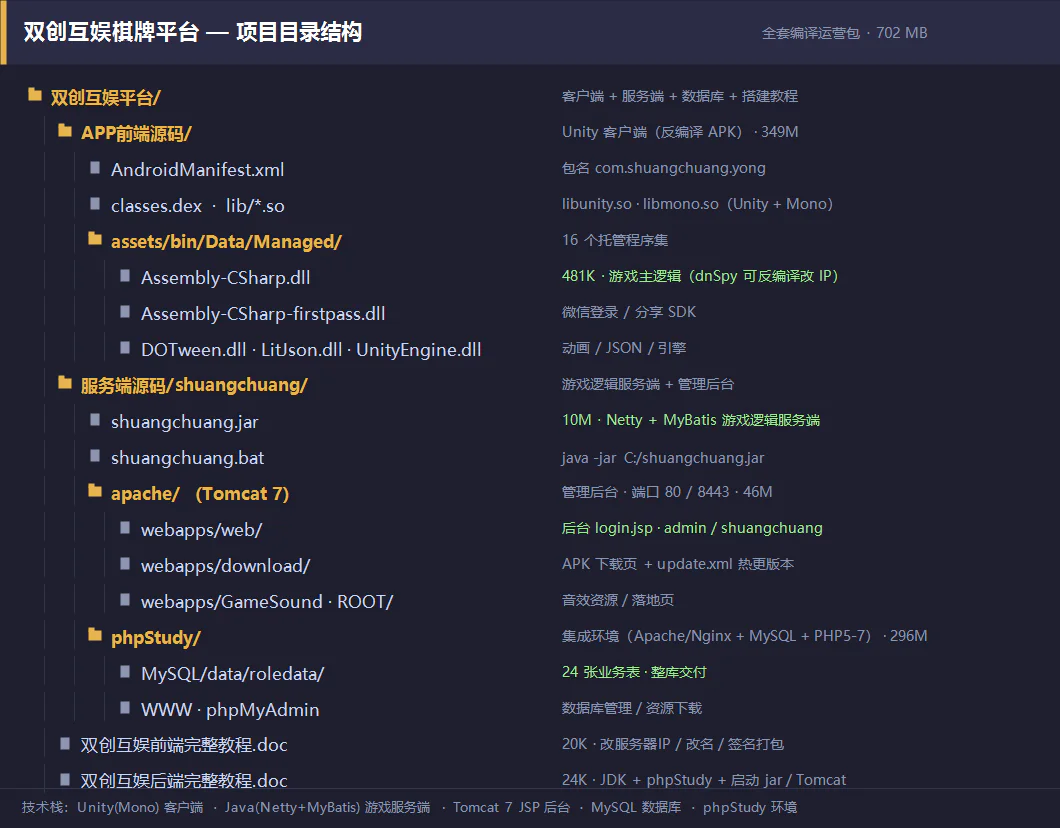This screenshot has width=1060, height=828.
Task: Select webapps/web/ entry name
Action: [x=201, y=530]
